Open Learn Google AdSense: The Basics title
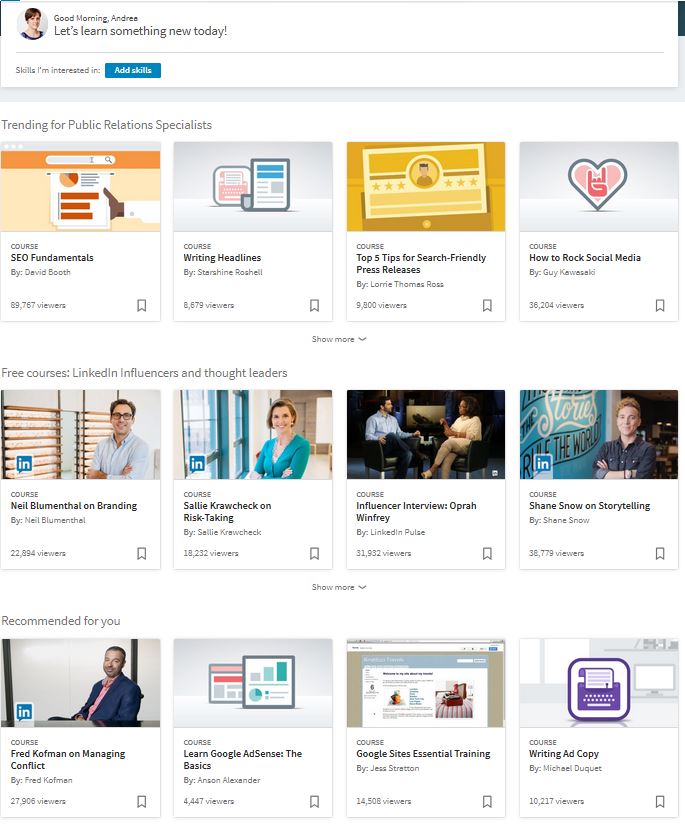 (243, 760)
